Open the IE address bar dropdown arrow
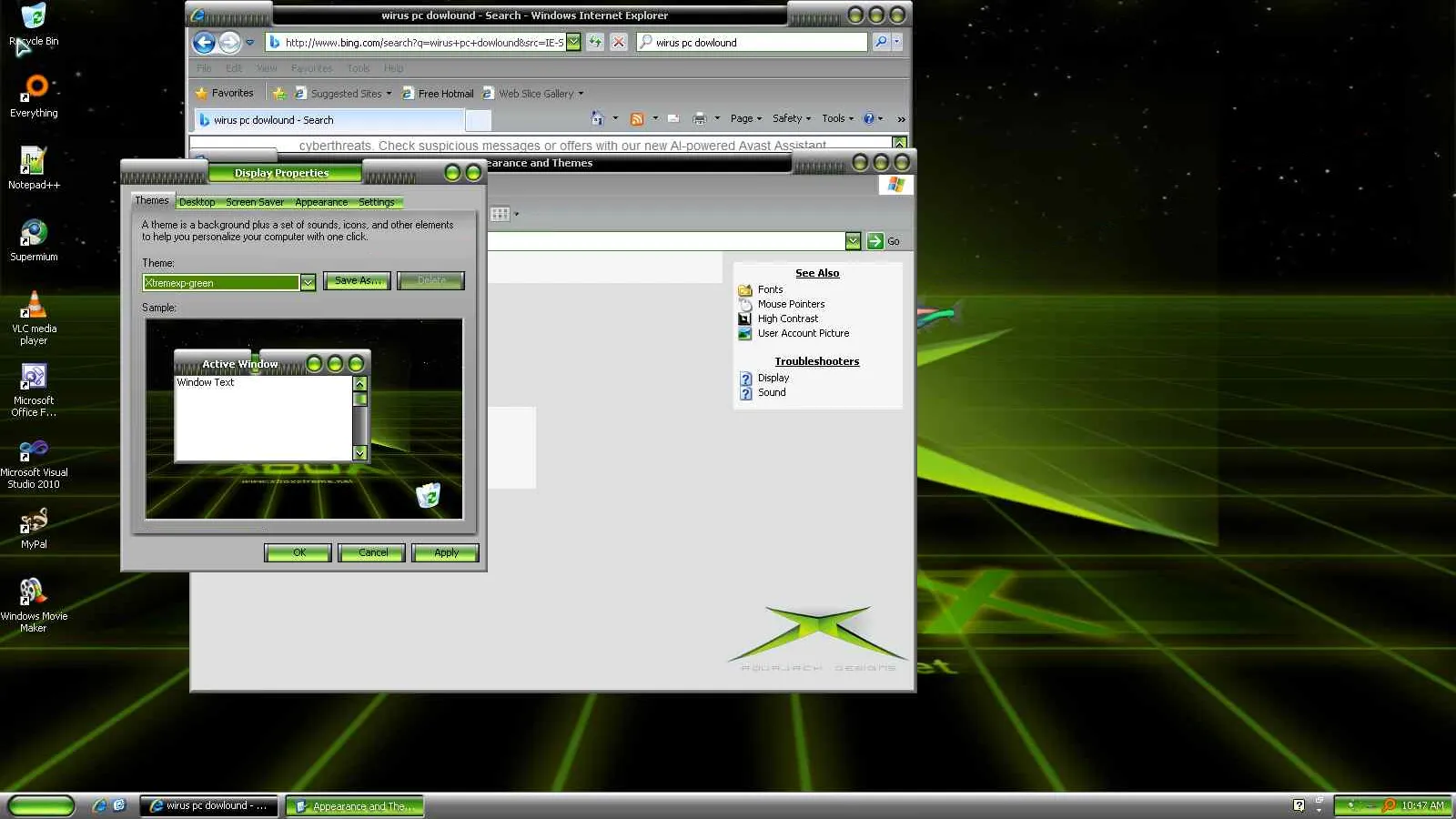Image resolution: width=1456 pixels, height=819 pixels. click(573, 42)
